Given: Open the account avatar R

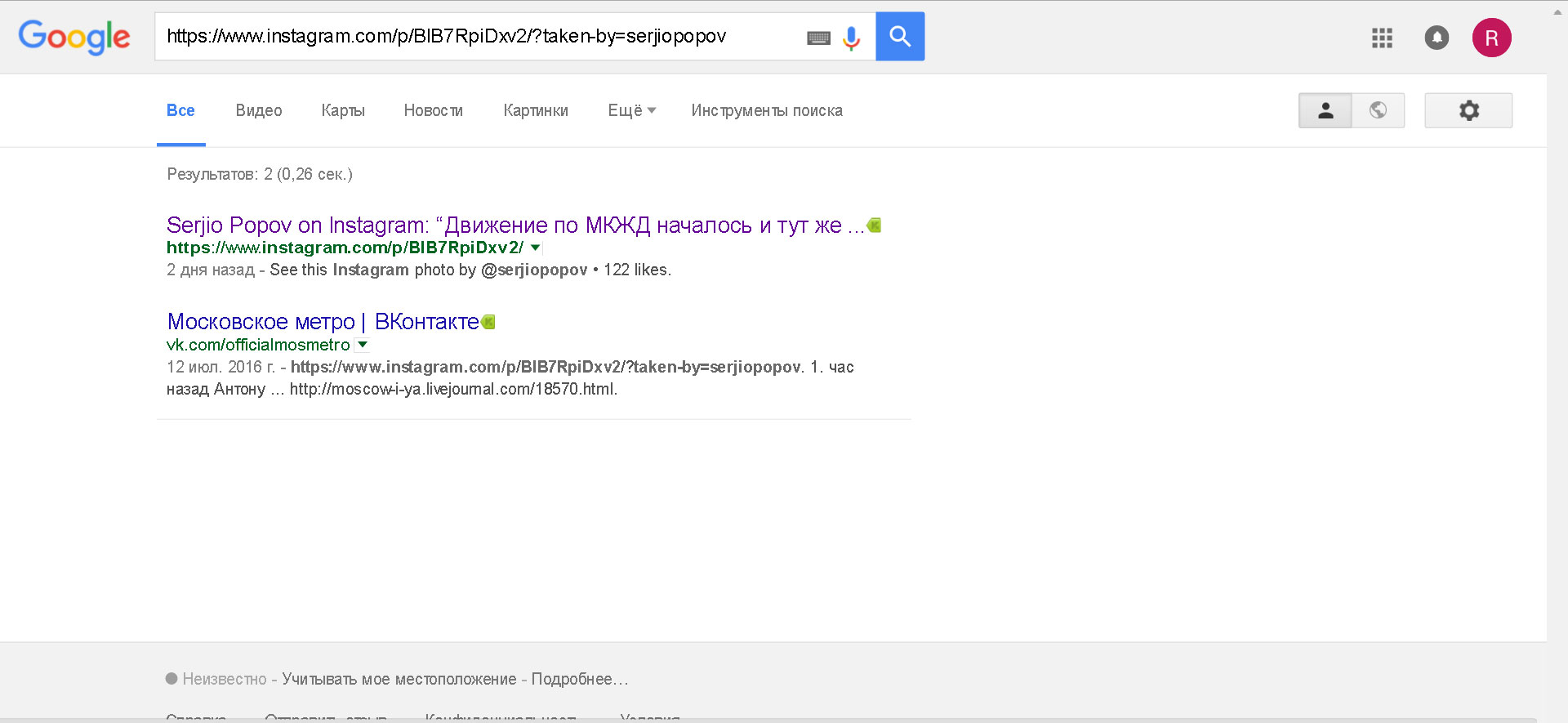Looking at the screenshot, I should point(1491,38).
